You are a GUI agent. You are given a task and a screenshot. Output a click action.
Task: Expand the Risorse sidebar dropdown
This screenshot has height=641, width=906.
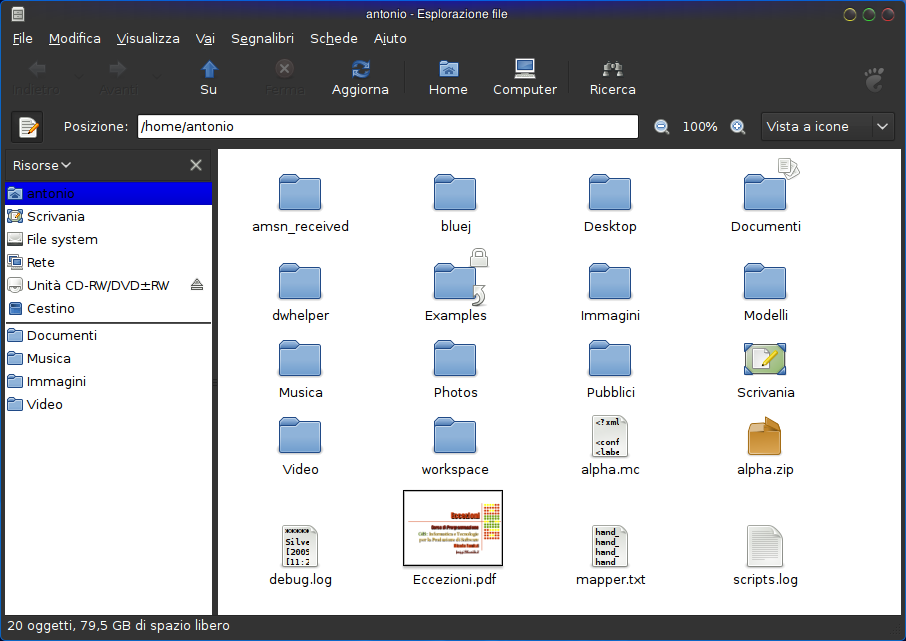pos(42,165)
